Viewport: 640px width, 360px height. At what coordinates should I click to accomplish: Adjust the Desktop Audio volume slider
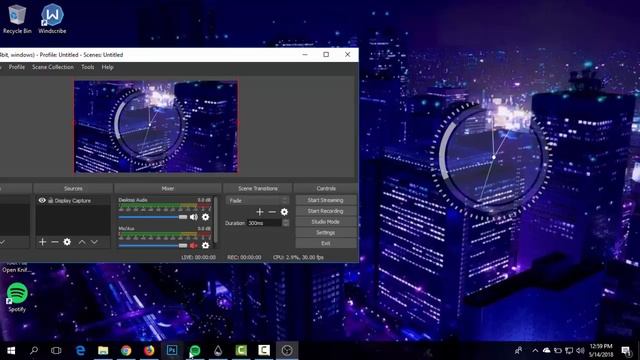(x=153, y=217)
